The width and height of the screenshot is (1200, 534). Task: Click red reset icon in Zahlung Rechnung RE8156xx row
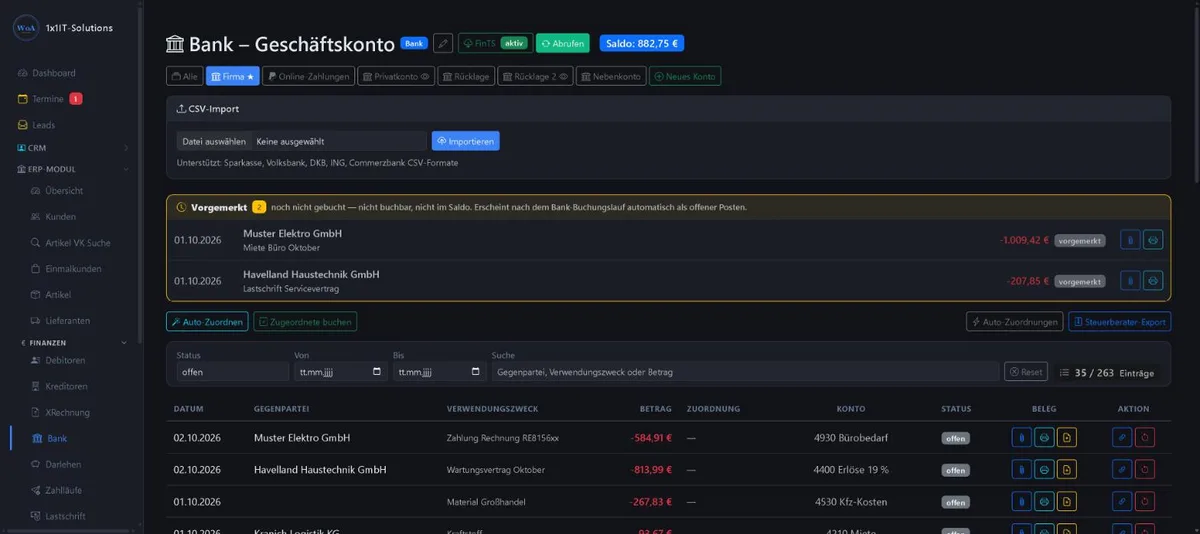coord(1145,438)
